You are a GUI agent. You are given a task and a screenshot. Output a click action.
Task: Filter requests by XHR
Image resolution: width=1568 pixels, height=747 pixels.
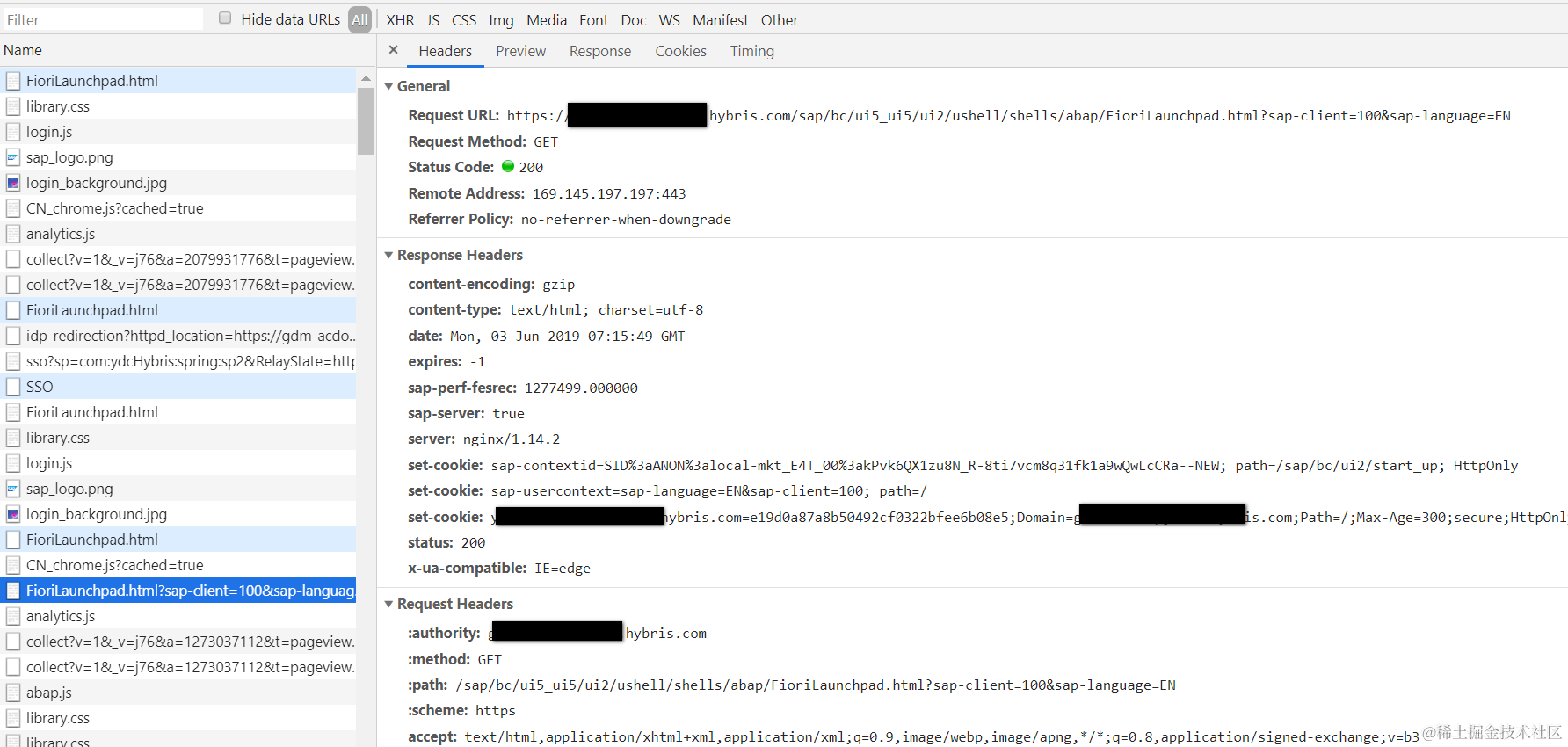400,20
